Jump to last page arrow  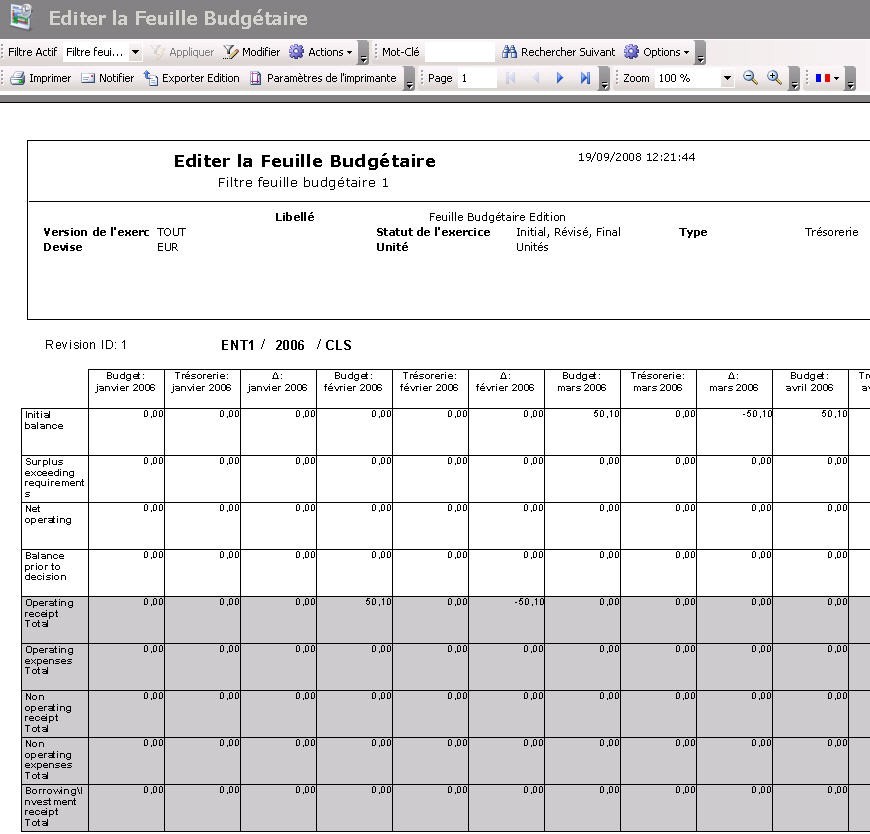[585, 78]
